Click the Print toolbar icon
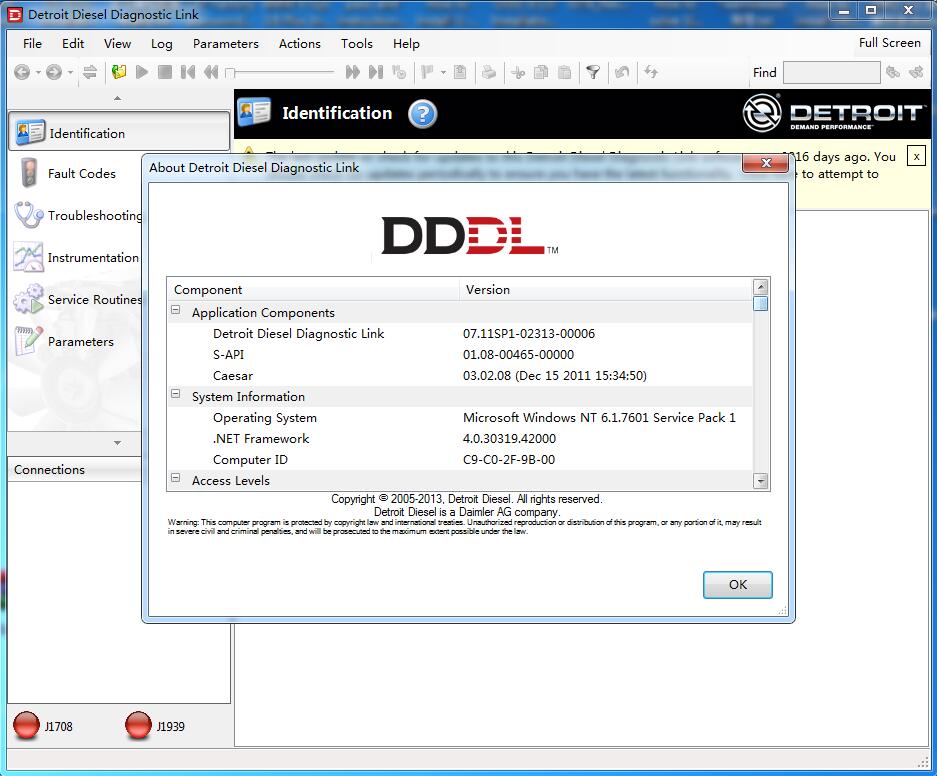 [489, 72]
